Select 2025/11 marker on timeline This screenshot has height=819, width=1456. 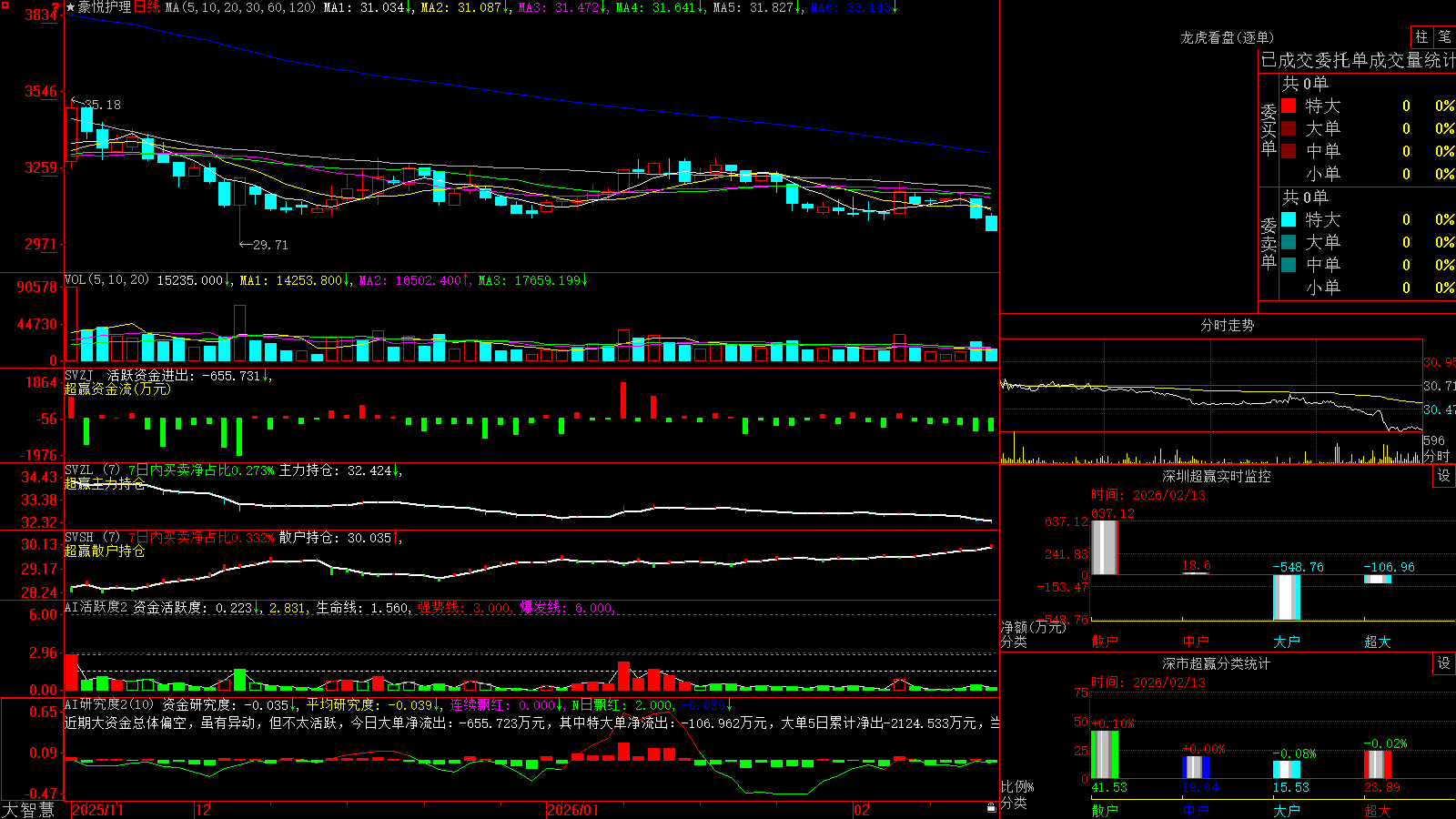[x=97, y=810]
